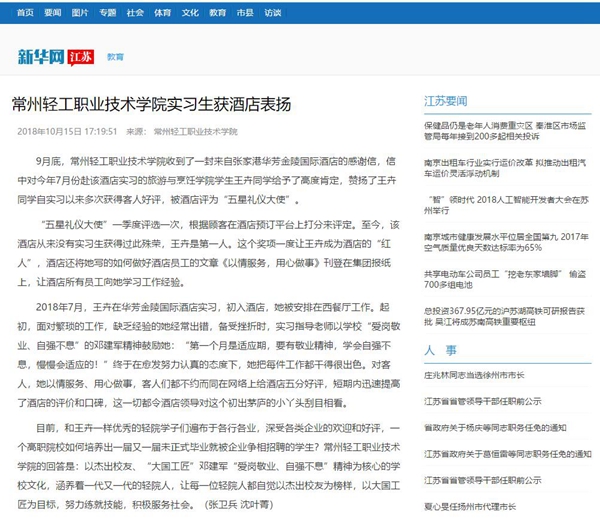600x518 pixels.
Task: Click paragraph beginning 9月底，常州轻工职业技术学院收到
Action: point(207,180)
